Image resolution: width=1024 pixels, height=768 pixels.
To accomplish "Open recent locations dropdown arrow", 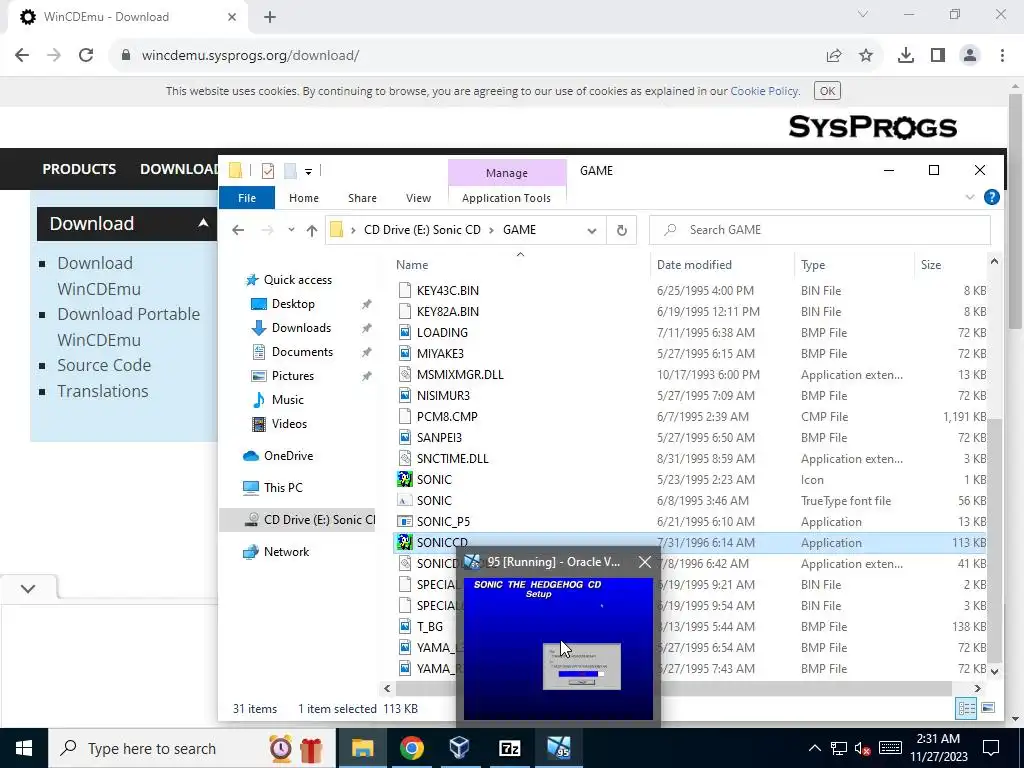I will click(291, 230).
